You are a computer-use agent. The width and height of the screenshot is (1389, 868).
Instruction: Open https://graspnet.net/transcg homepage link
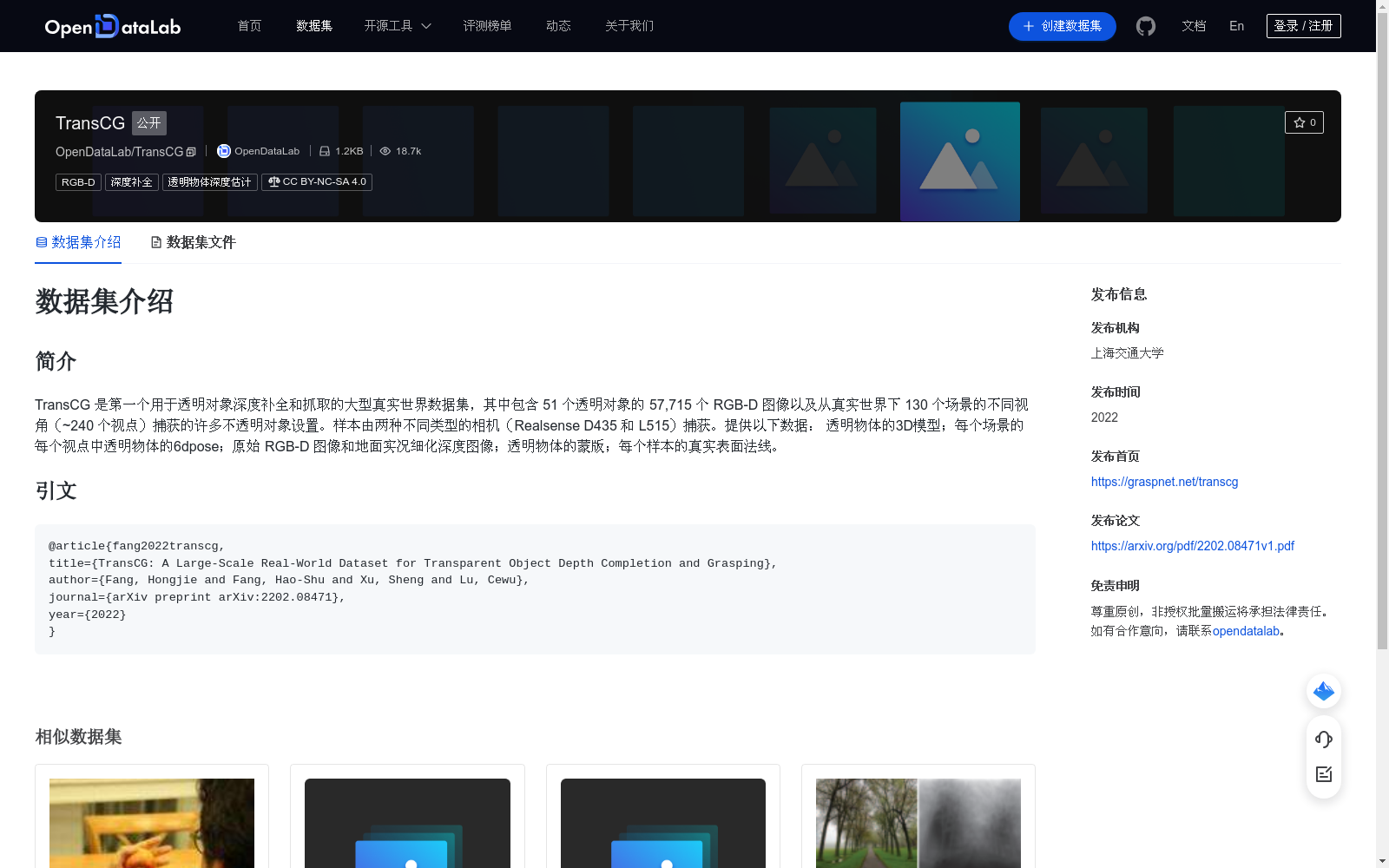[x=1164, y=482]
